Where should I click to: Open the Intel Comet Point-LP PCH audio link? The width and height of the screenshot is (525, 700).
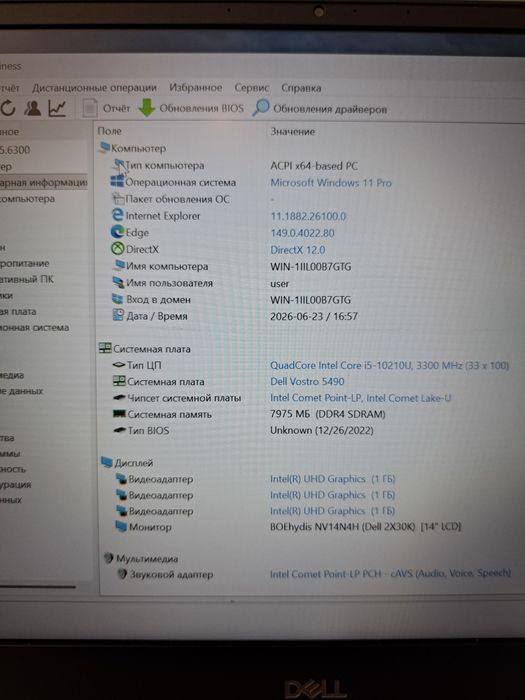390,574
